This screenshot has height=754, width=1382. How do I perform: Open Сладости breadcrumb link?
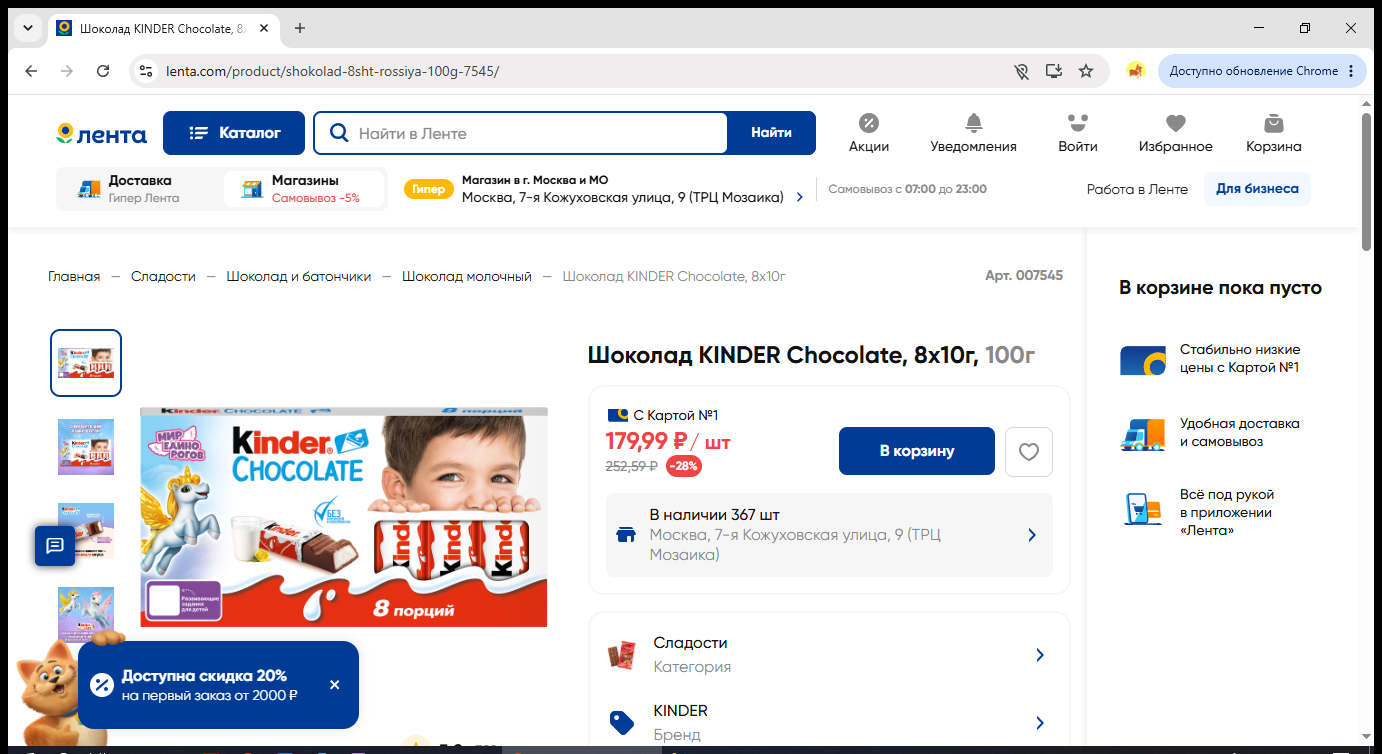[x=163, y=276]
